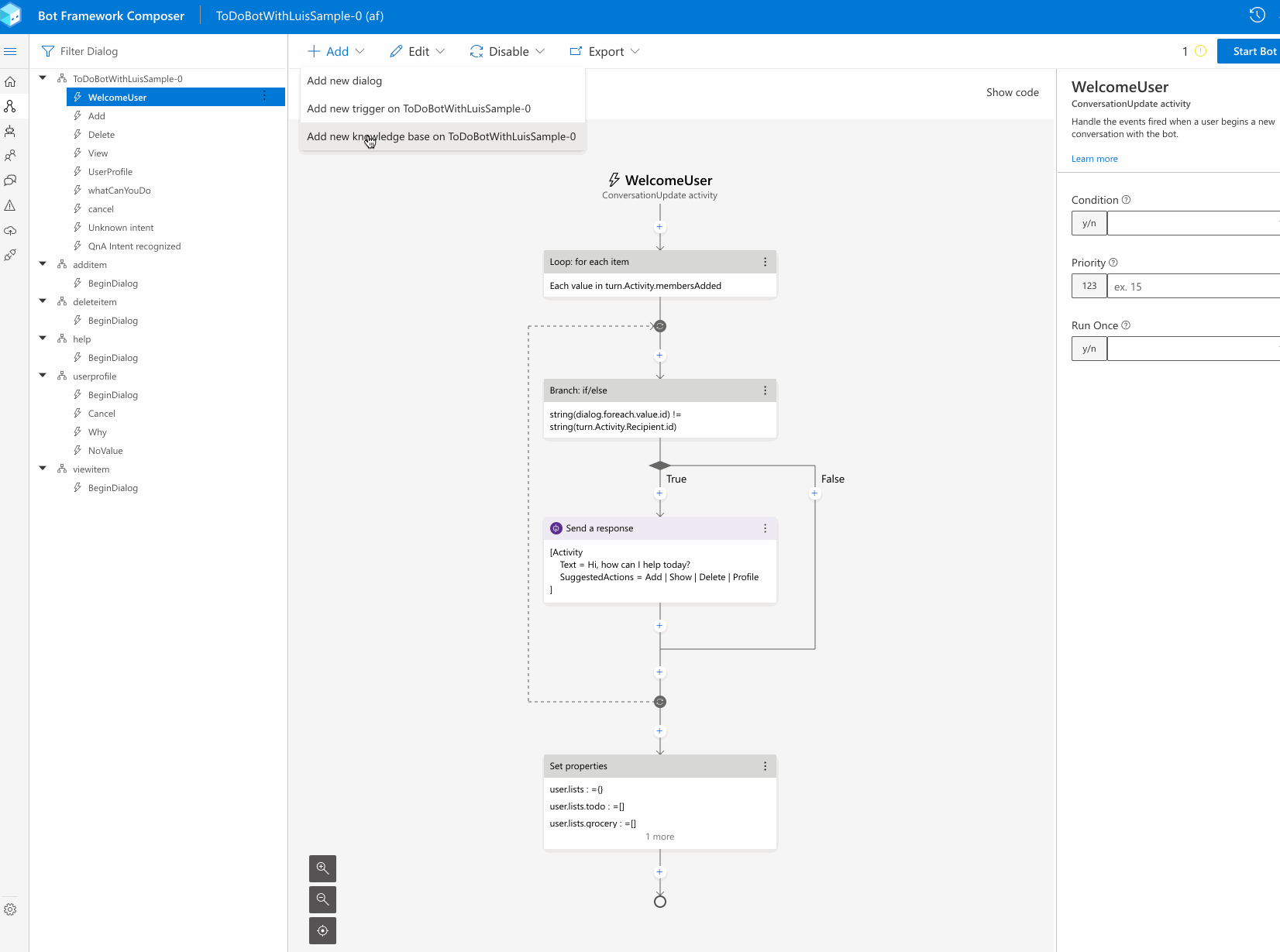
Task: Click zoom in on the flow canvas
Action: tap(322, 868)
